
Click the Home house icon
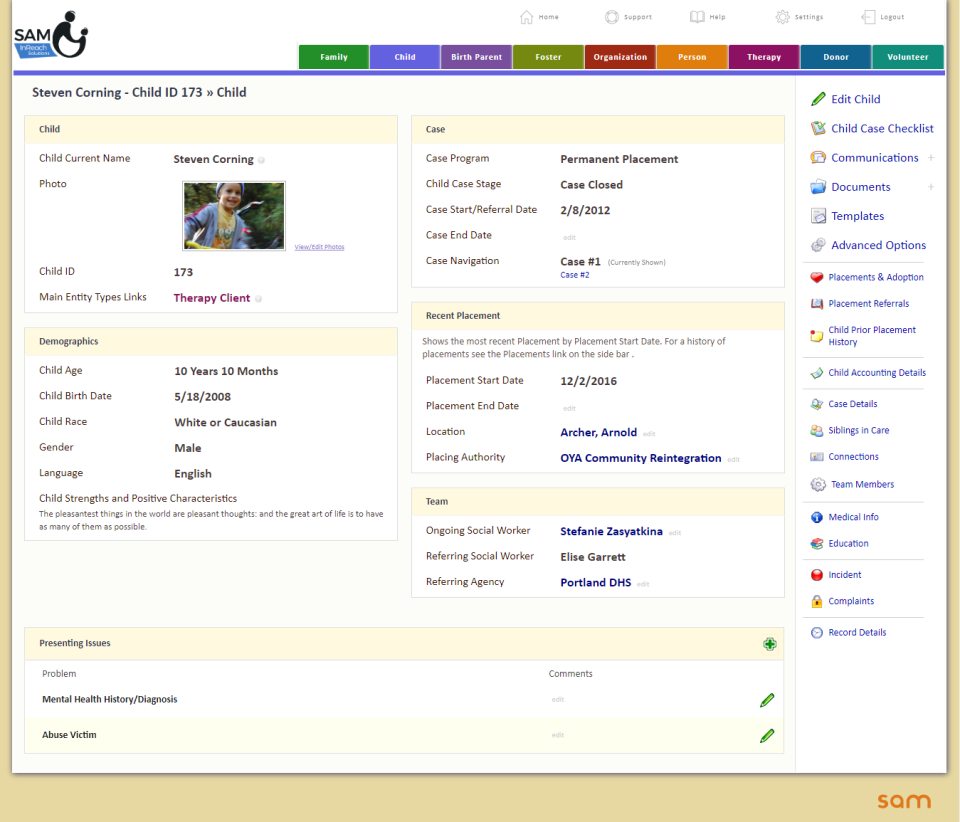coord(527,17)
